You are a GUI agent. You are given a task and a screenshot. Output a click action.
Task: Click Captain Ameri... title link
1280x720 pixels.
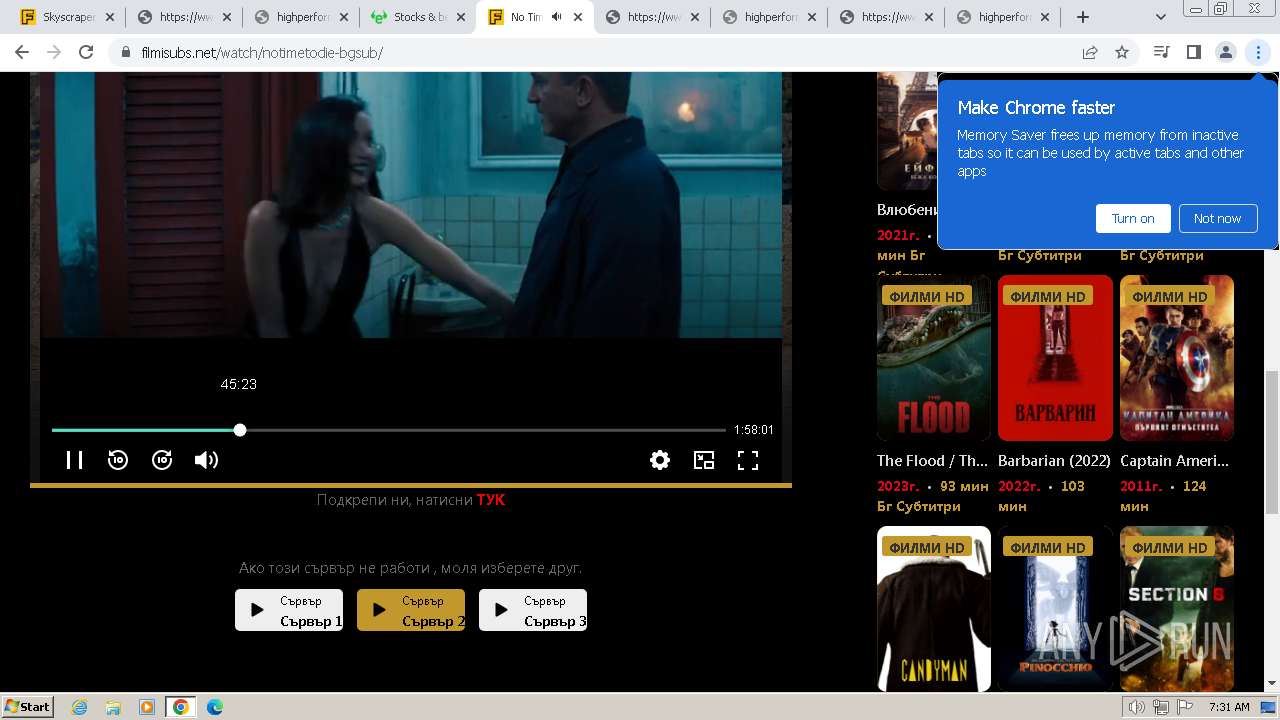coord(1174,461)
